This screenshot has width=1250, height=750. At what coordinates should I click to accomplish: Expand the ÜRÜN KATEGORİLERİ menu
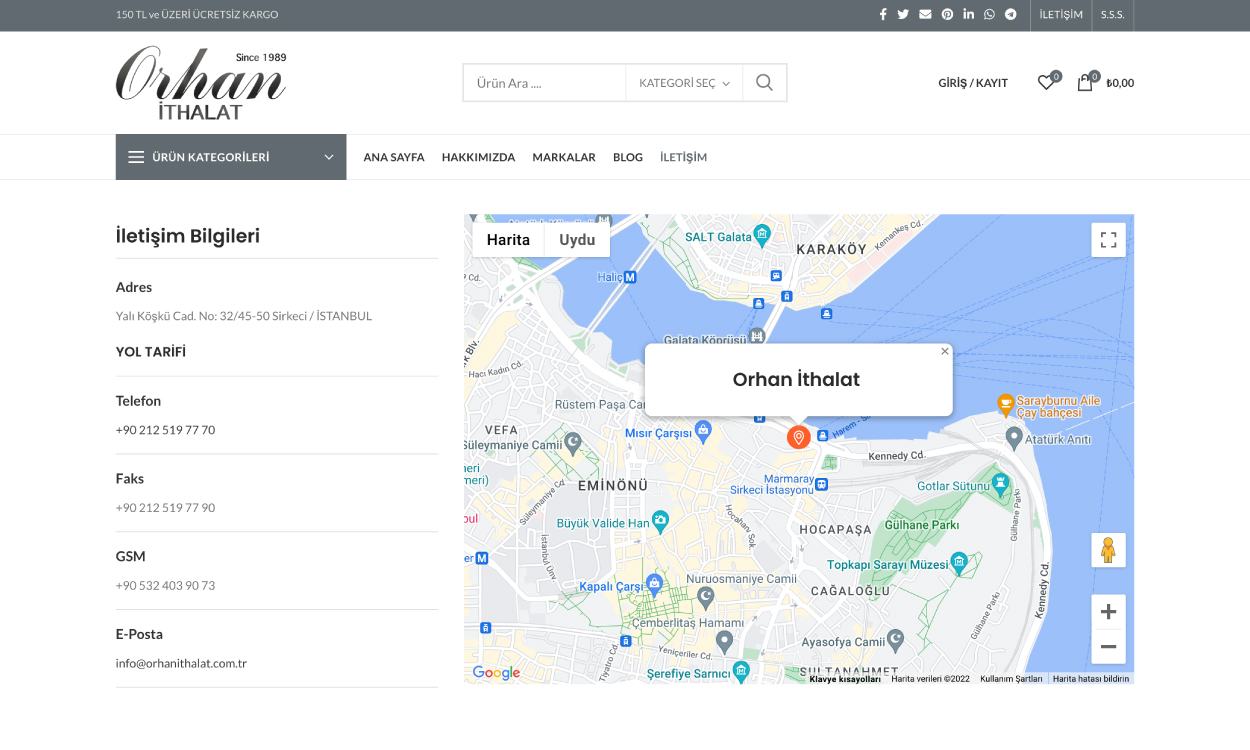(231, 157)
